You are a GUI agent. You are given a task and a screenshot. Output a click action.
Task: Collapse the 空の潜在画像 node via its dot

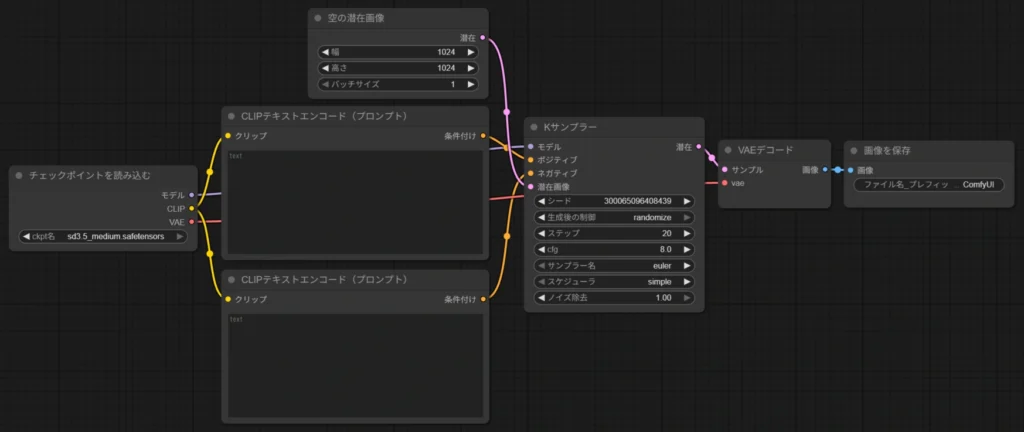[317, 18]
